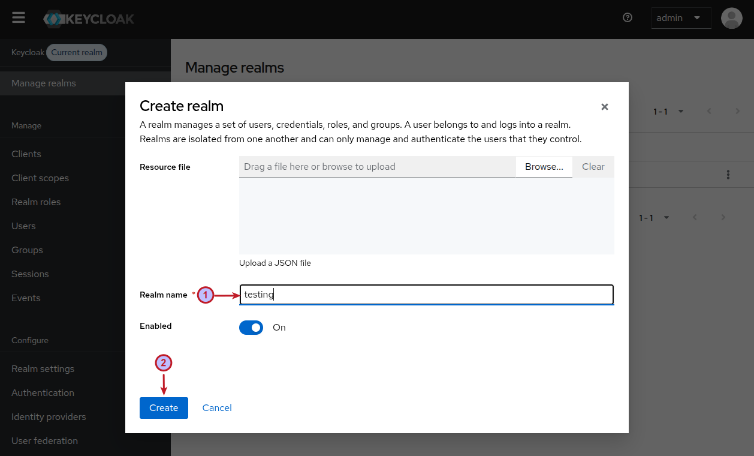Click the Clear button for resource file
Screen dimensions: 754x456
(593, 167)
